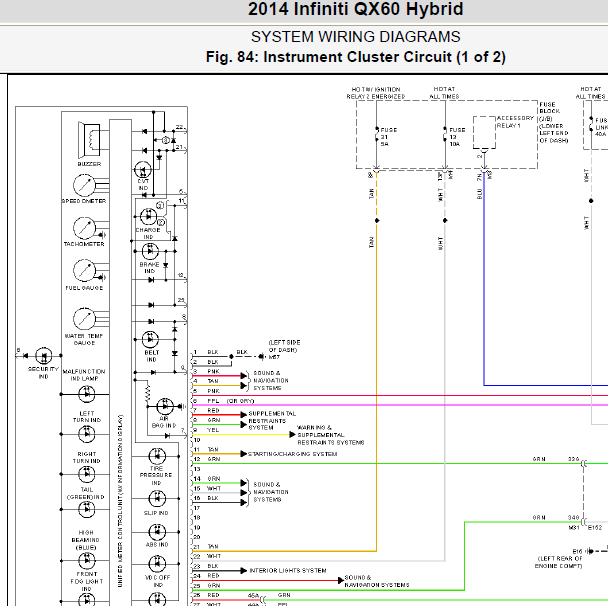
Task: Select the Fuse 12 10A symbol
Action: click(445, 134)
